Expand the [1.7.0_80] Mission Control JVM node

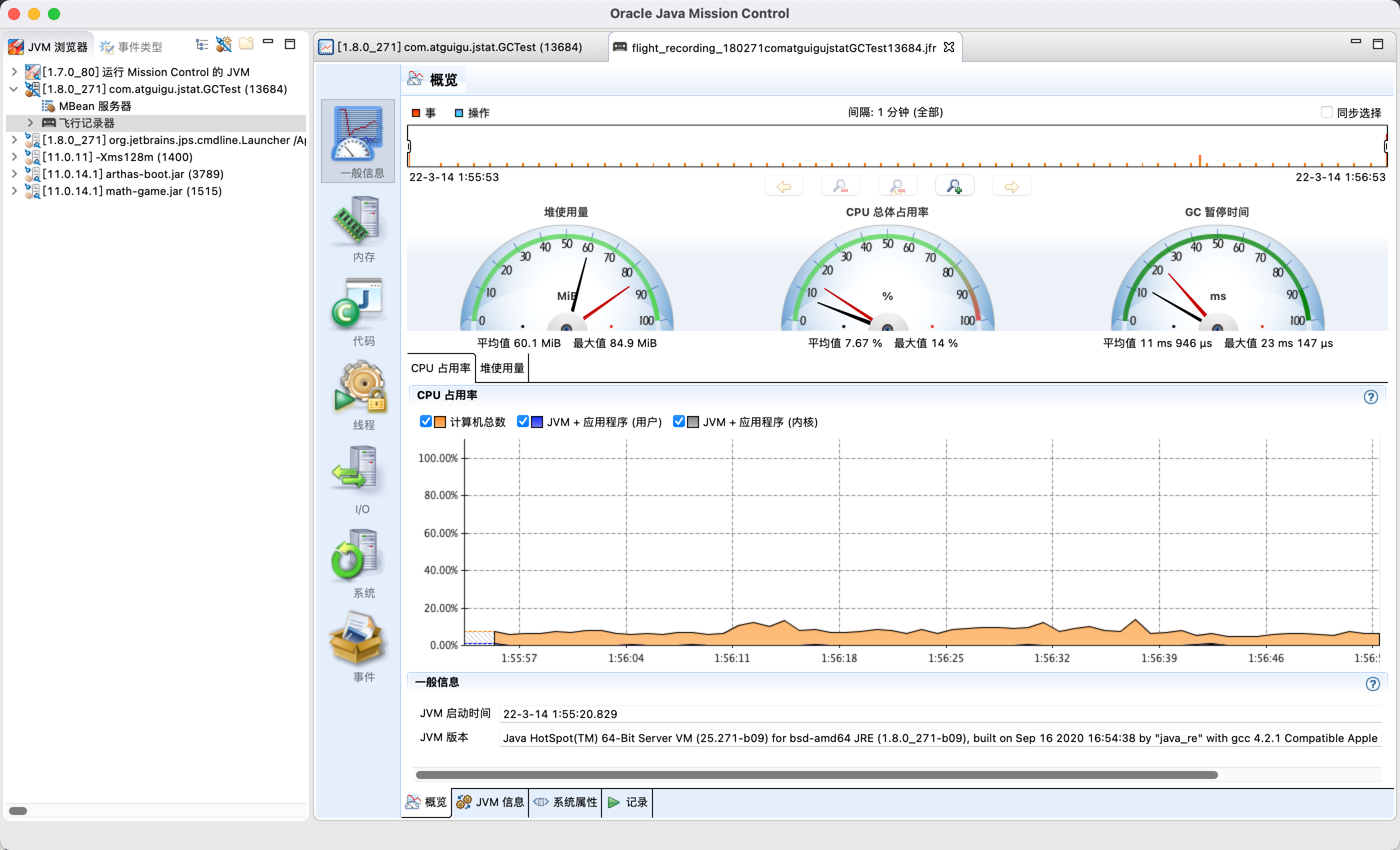pyautogui.click(x=14, y=72)
